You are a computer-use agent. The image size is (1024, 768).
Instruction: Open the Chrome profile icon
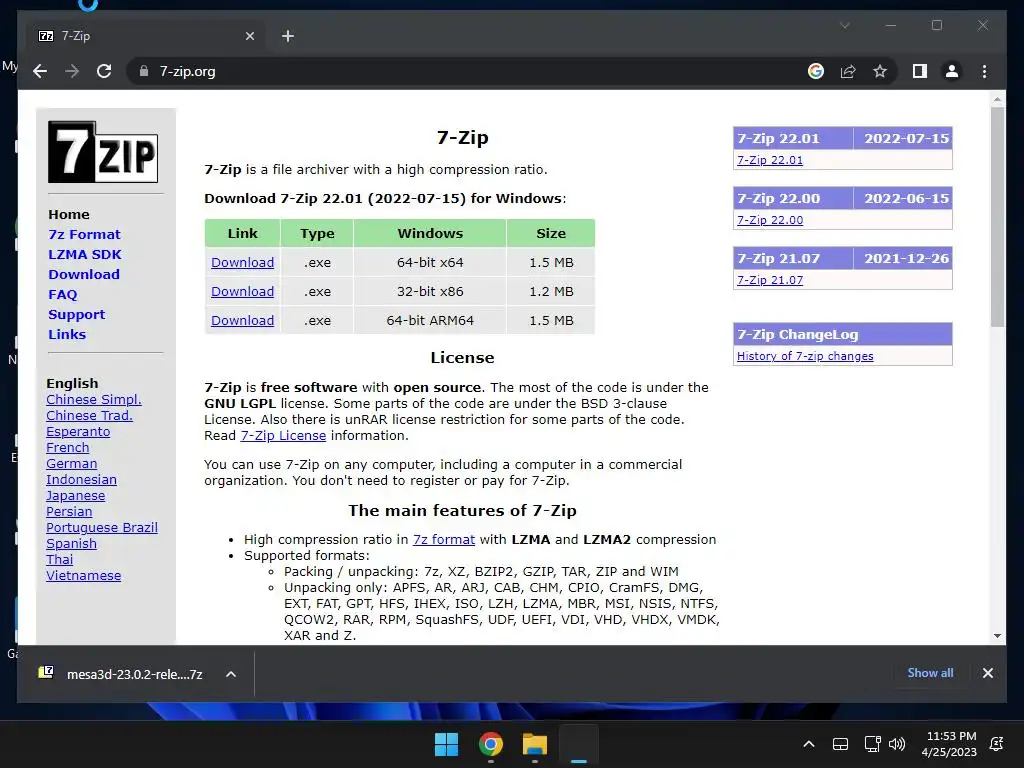(952, 71)
